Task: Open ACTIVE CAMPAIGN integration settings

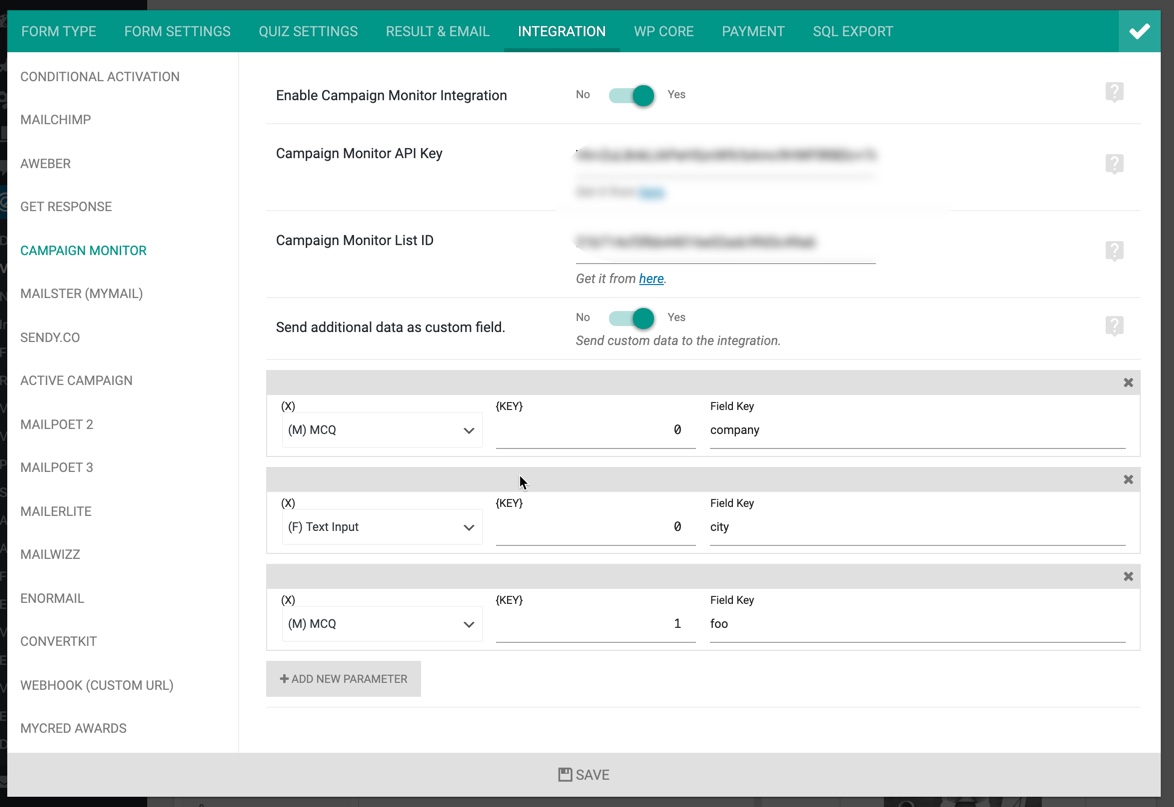Action: [76, 380]
